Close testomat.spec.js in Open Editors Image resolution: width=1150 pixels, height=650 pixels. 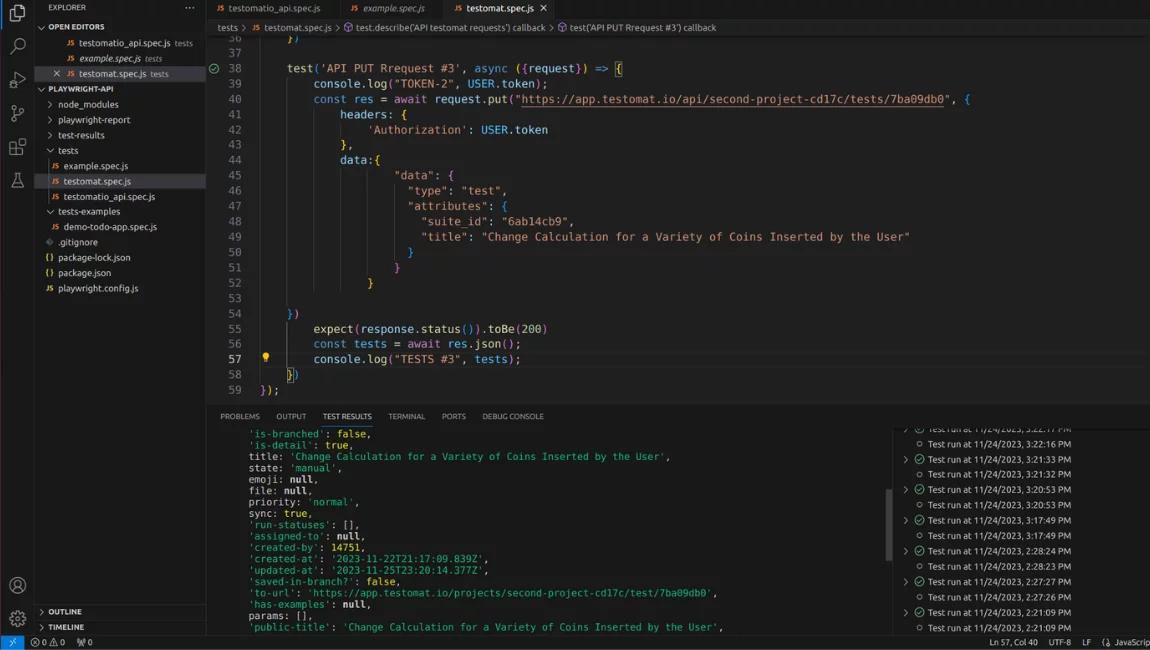[57, 74]
